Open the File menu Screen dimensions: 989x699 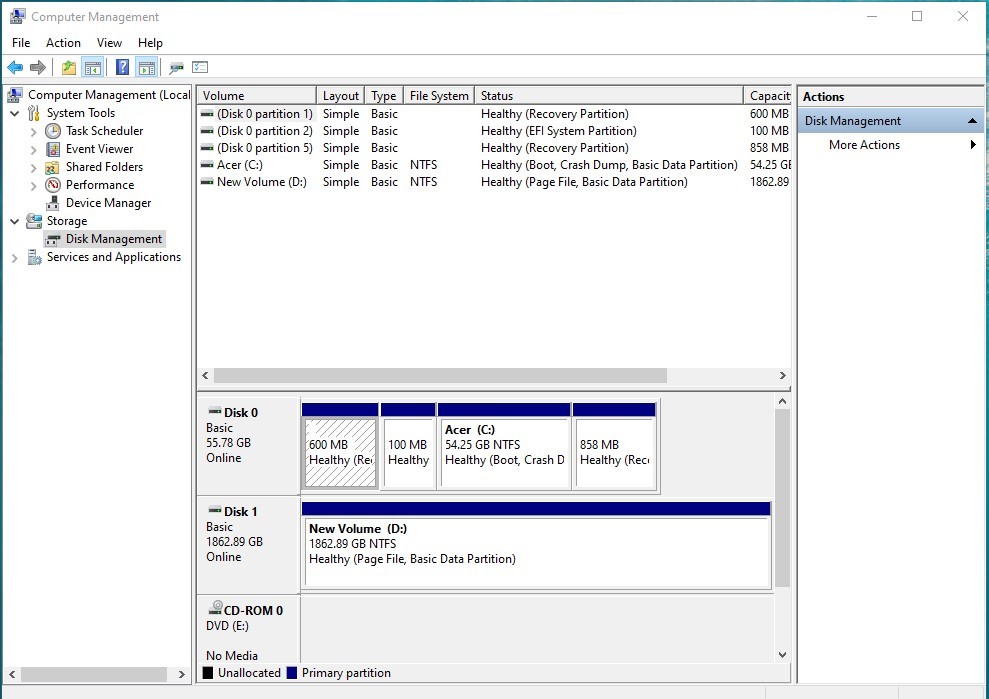tap(21, 43)
